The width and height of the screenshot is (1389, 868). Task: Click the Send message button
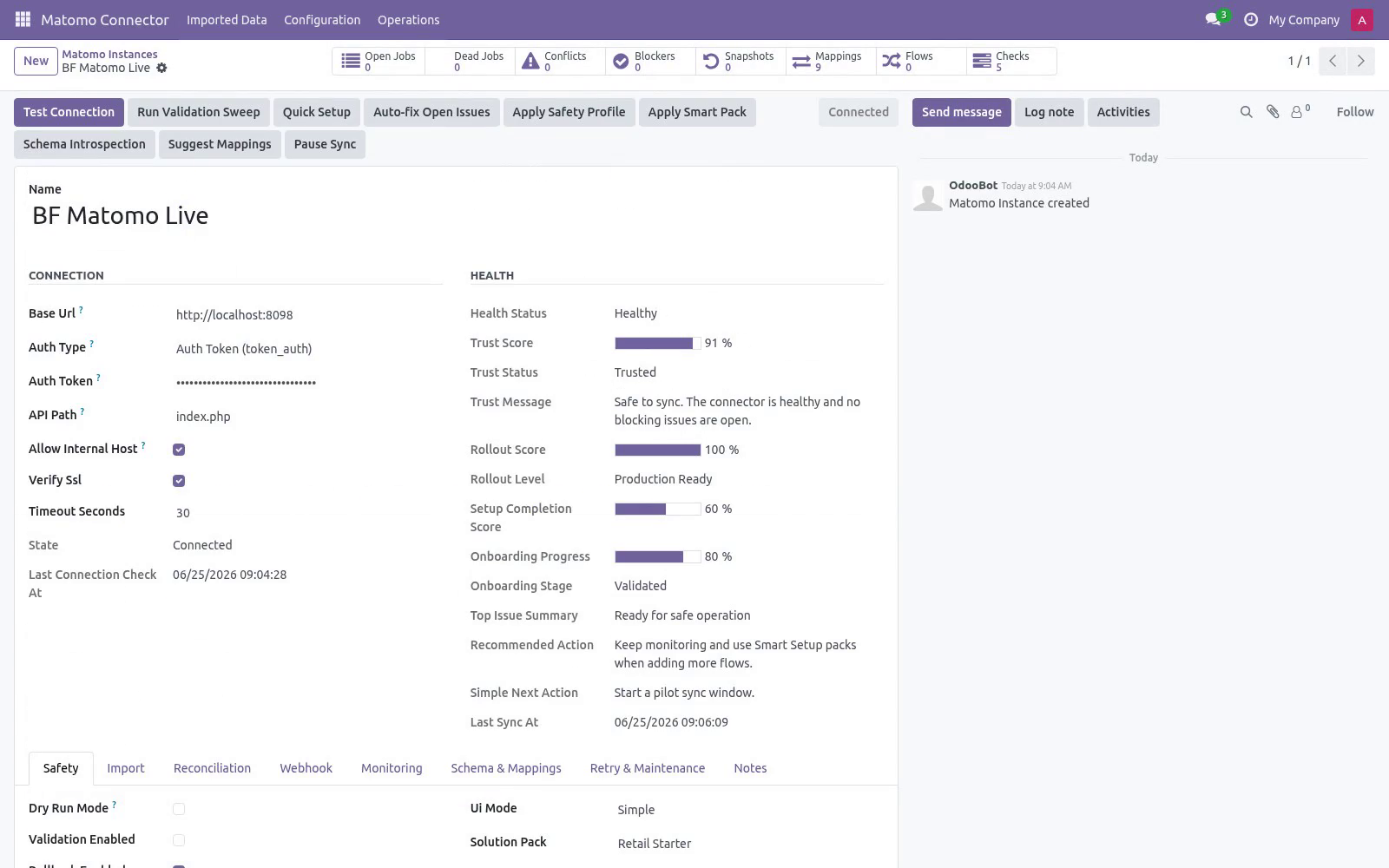[x=961, y=112]
